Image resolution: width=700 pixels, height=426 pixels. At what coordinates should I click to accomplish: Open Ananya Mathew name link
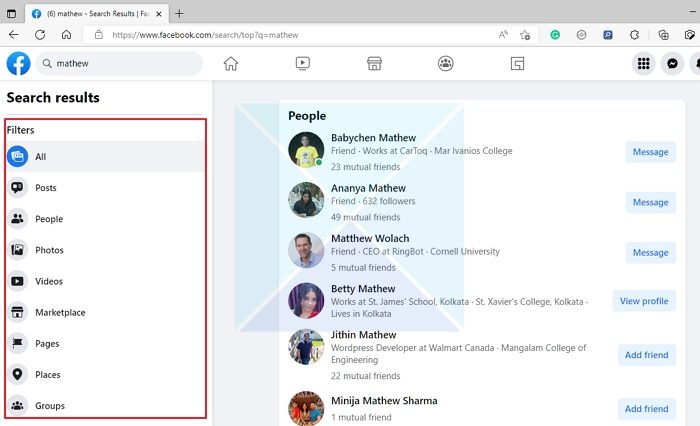point(368,188)
